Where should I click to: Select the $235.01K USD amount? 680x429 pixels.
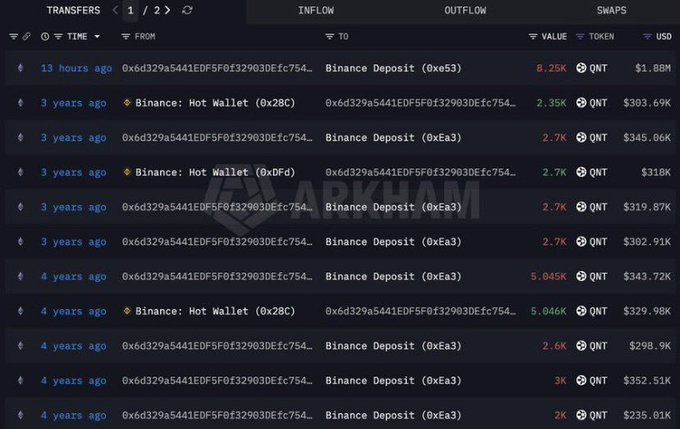tap(647, 415)
